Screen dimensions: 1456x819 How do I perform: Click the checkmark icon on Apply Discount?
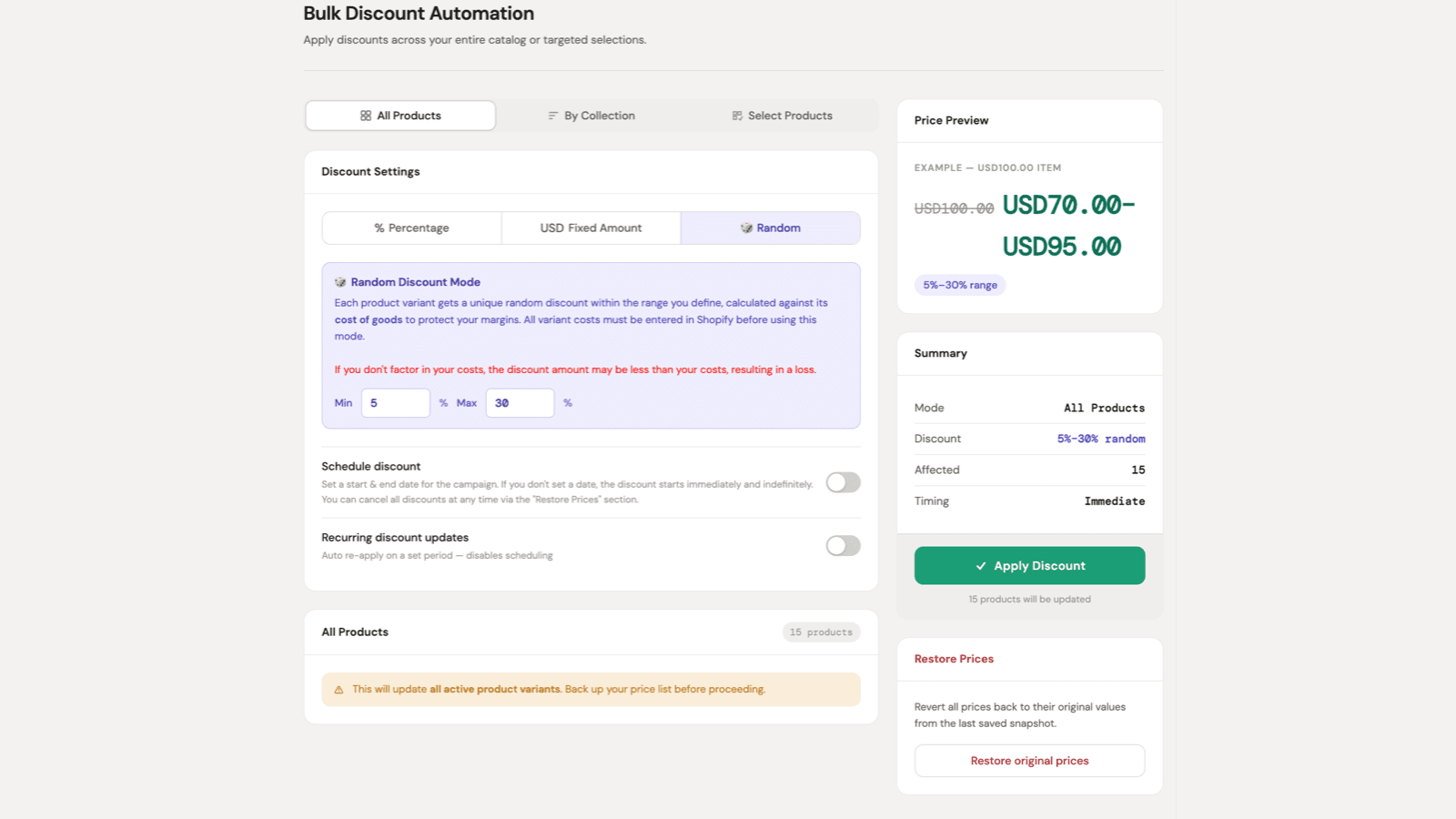981,566
